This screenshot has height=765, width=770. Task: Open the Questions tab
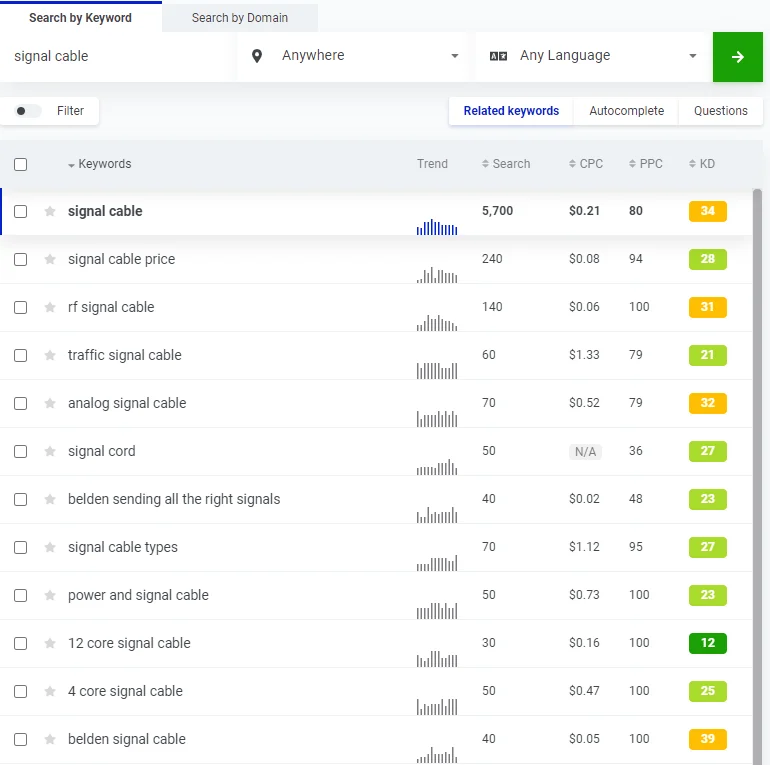(x=720, y=111)
